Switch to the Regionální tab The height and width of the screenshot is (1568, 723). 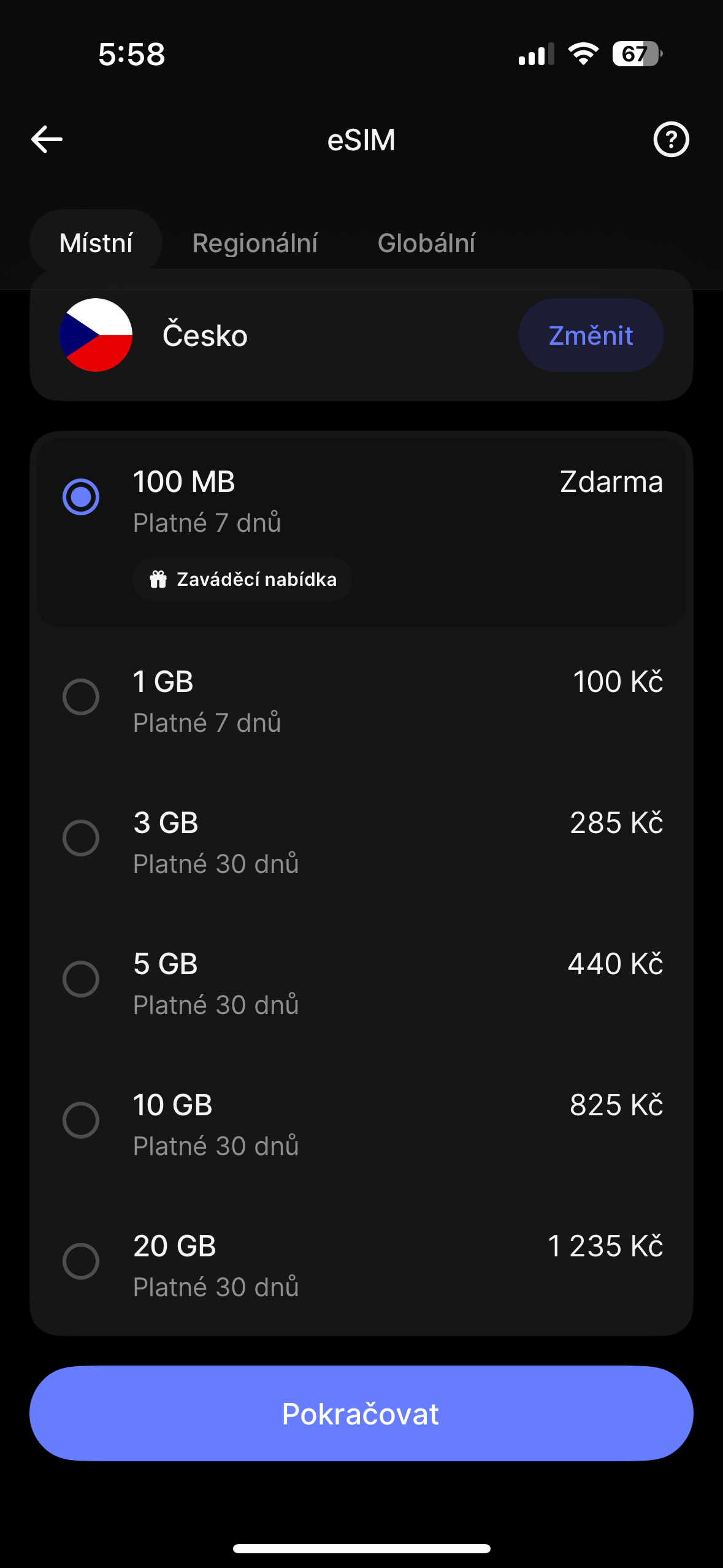255,243
